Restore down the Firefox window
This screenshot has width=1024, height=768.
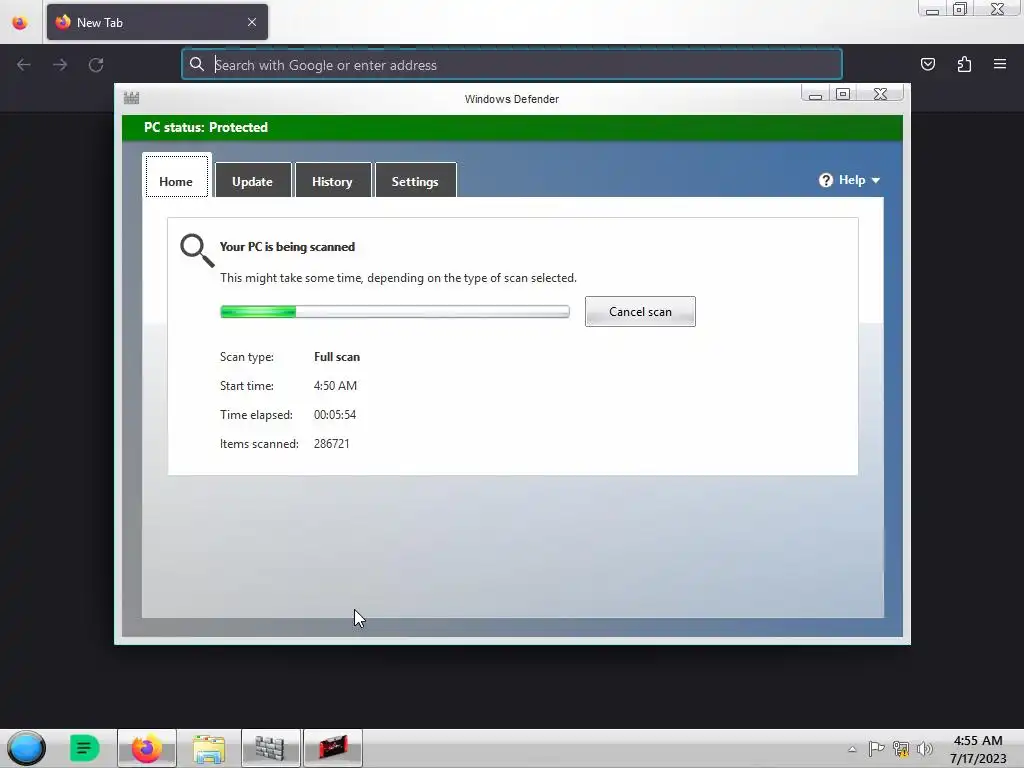coord(960,9)
